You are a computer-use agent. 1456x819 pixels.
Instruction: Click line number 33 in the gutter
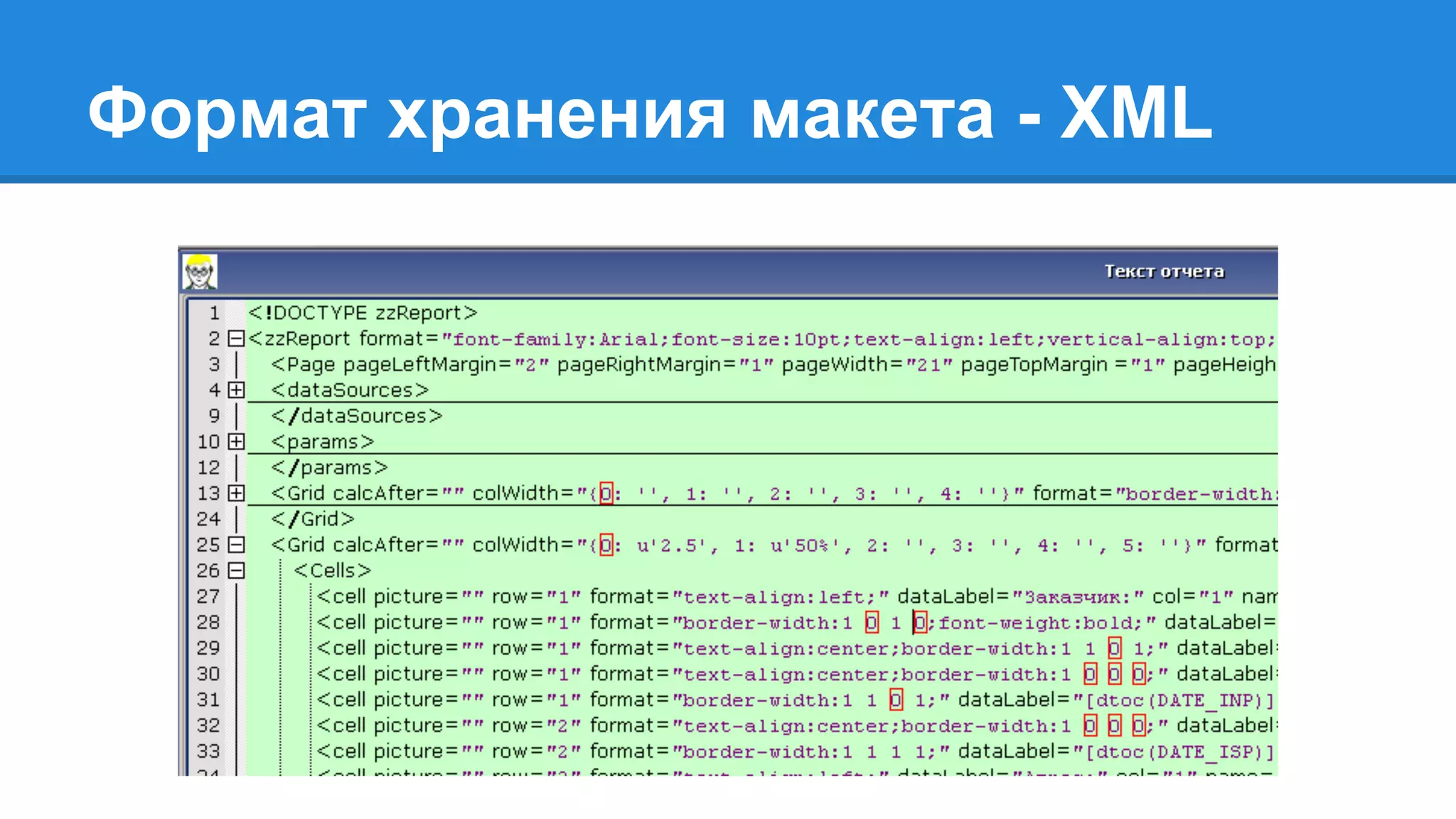(x=208, y=751)
